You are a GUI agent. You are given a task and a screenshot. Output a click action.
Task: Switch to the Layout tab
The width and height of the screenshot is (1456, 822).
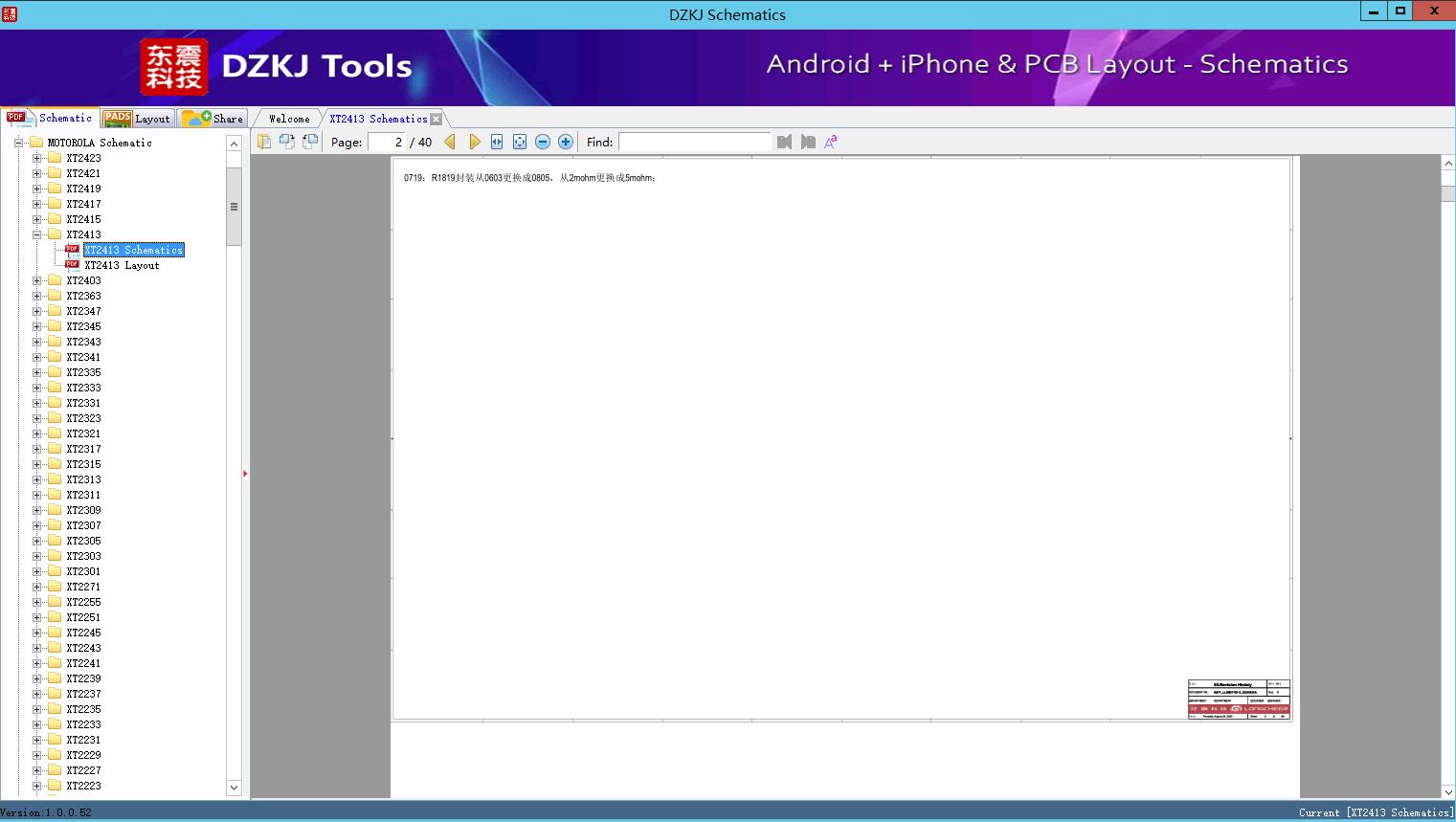tap(137, 119)
